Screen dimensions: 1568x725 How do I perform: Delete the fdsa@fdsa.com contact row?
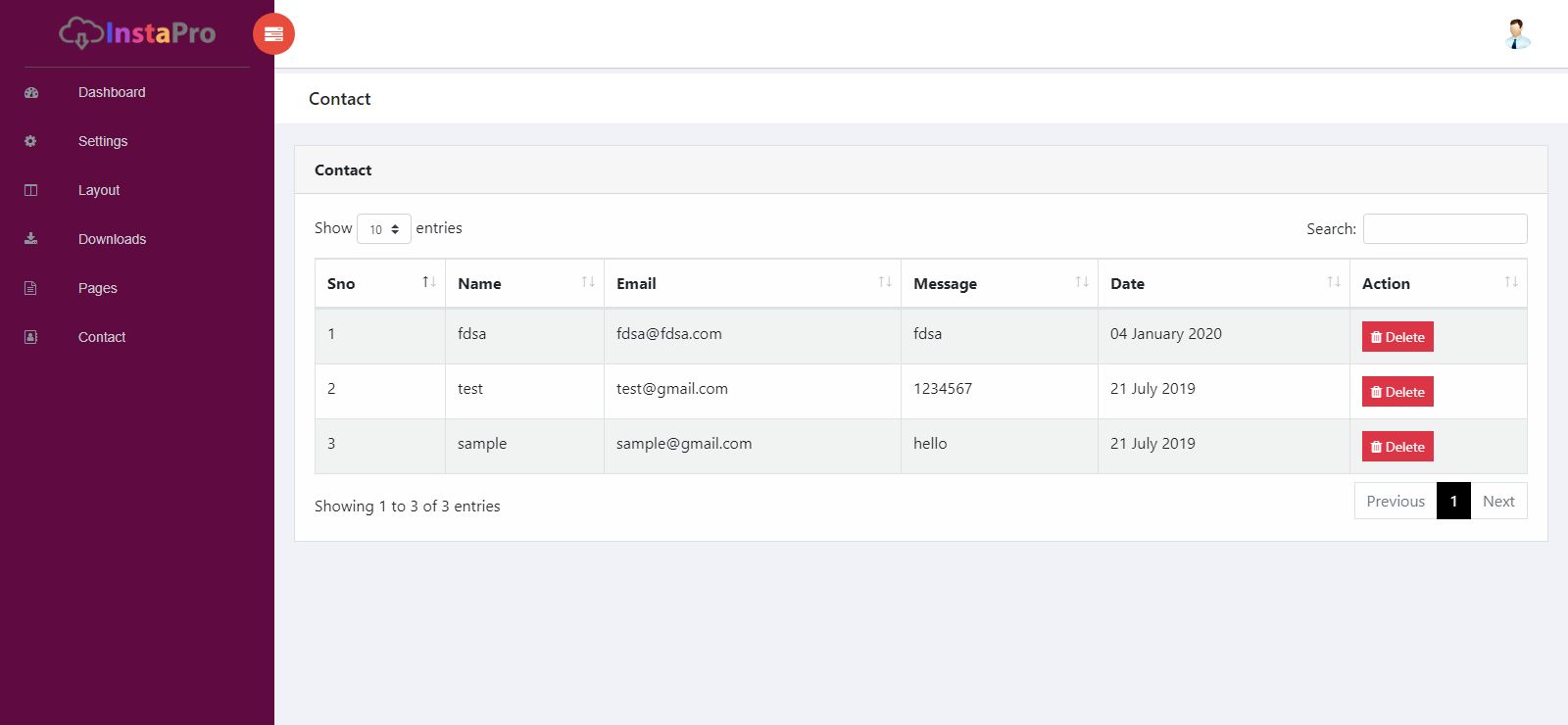coord(1397,337)
